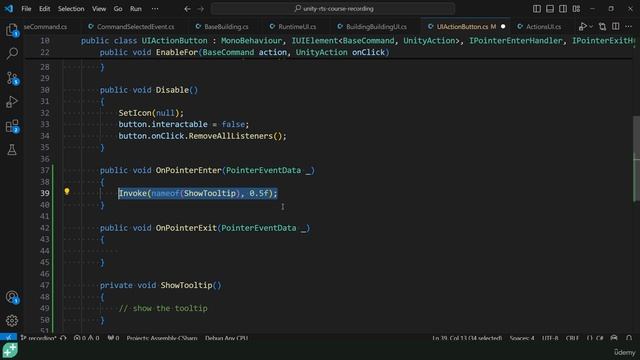Open the notifications bell
This screenshot has height=360, width=640.
629,338
